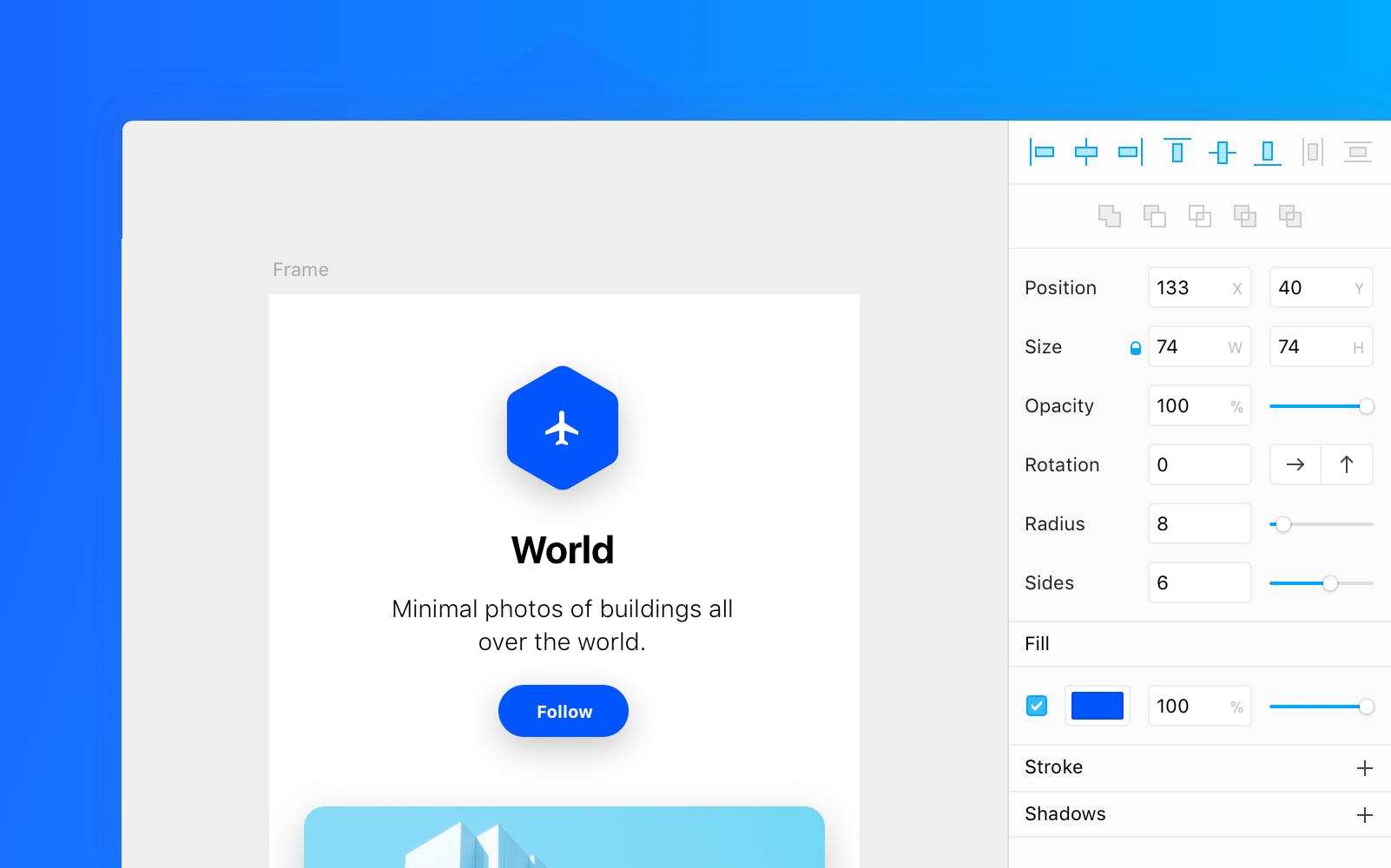Flip horizontally with the right arrow button
Screen dimensions: 1391x868
[1295, 464]
